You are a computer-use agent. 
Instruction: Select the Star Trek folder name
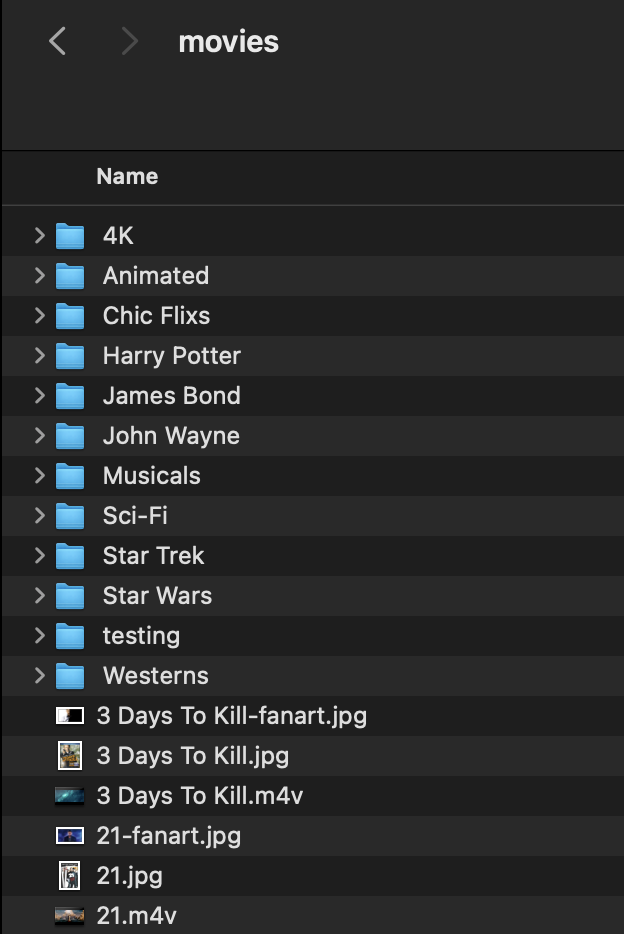pos(154,555)
